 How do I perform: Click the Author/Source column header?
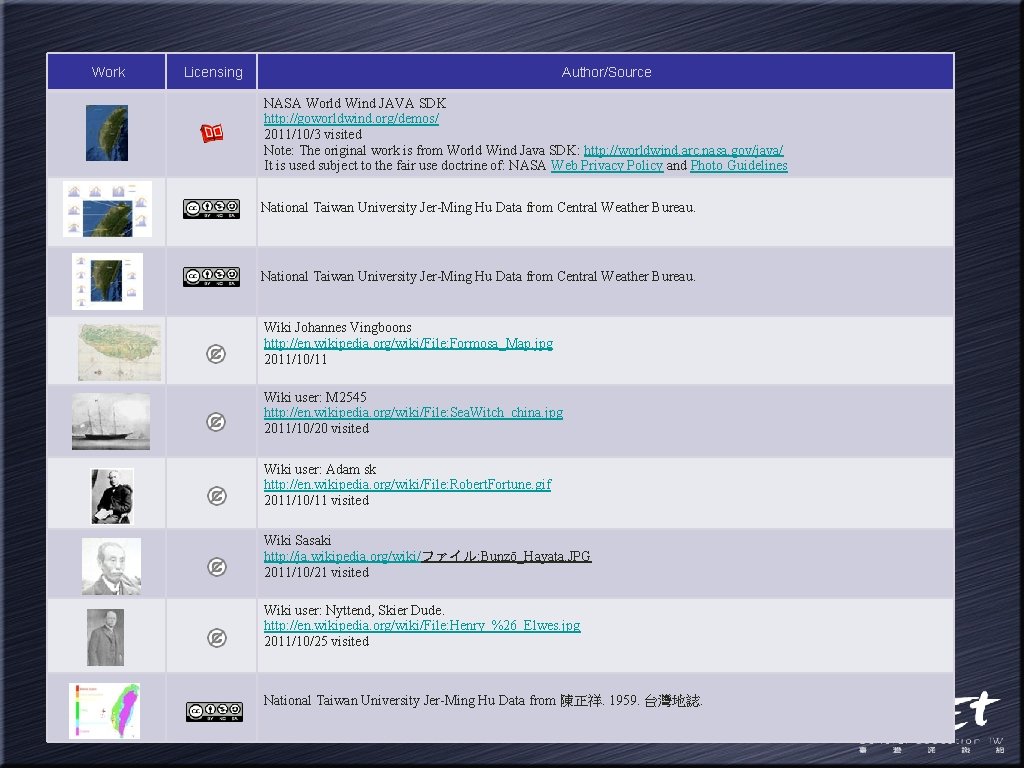pyautogui.click(x=606, y=72)
